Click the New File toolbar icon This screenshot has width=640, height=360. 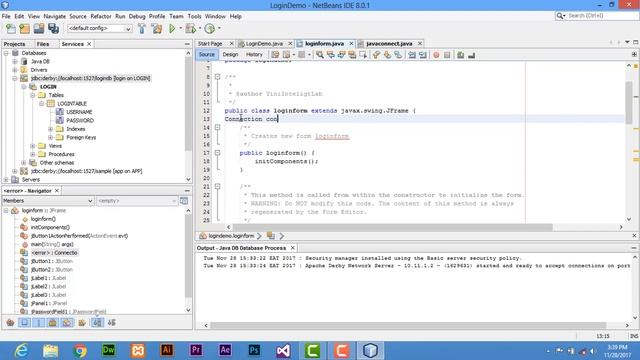(x=11, y=29)
